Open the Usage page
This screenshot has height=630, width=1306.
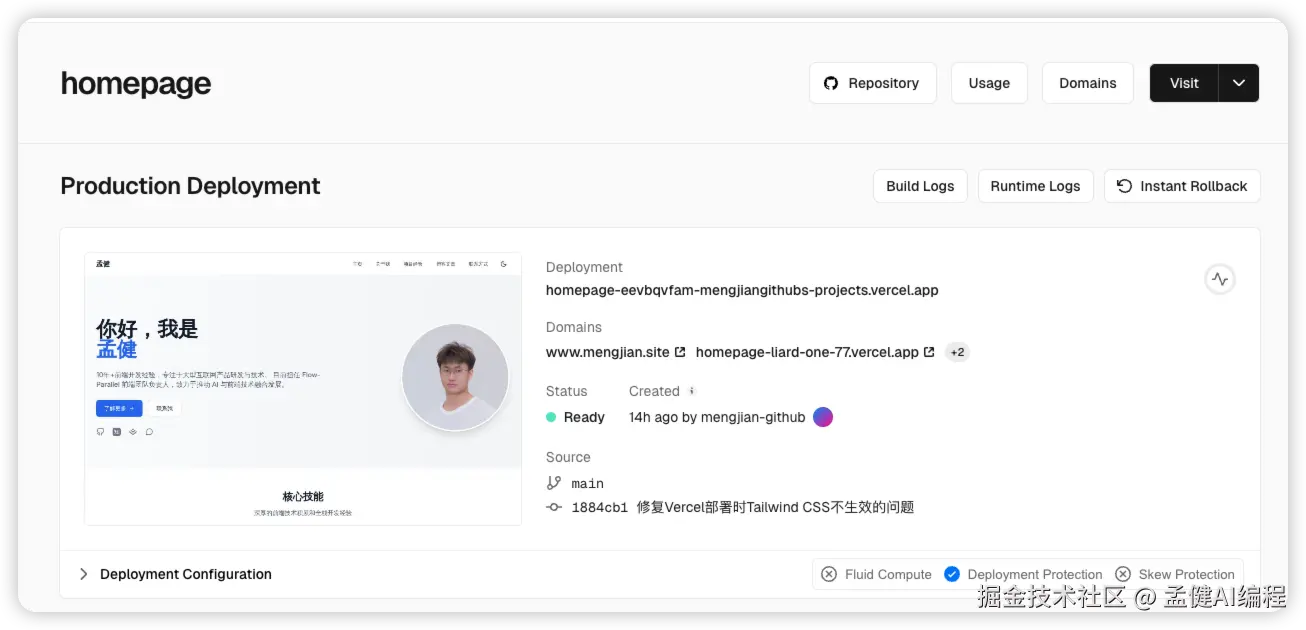pos(989,83)
